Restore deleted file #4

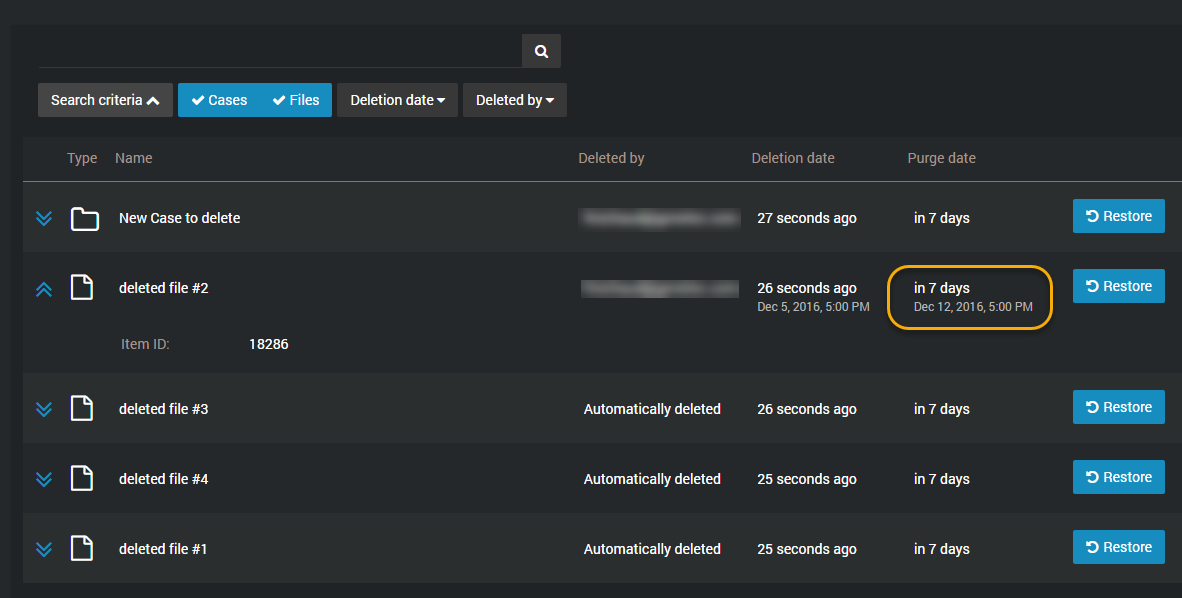tap(1119, 477)
